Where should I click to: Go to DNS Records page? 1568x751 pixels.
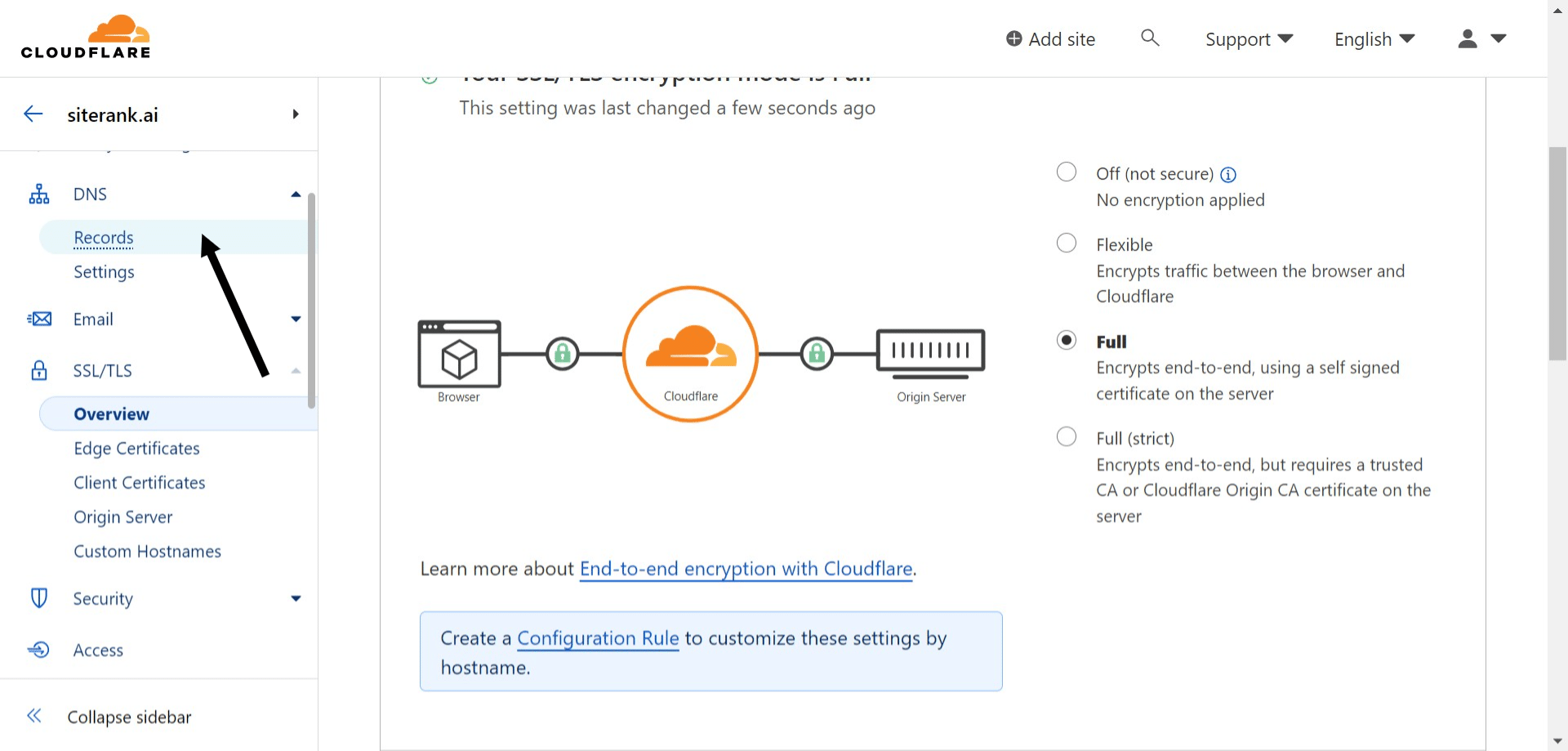click(x=104, y=238)
